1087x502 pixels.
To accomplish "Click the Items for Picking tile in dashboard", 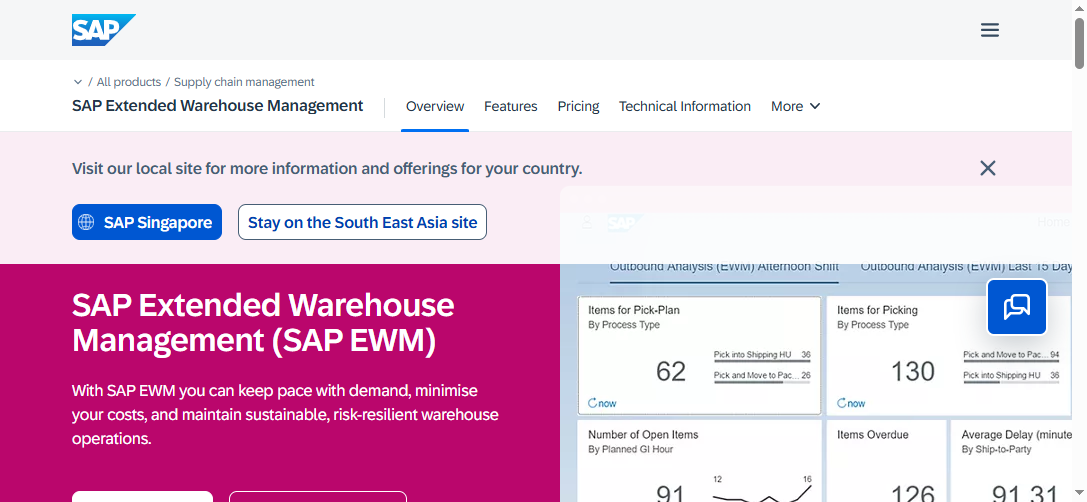I will tap(949, 356).
